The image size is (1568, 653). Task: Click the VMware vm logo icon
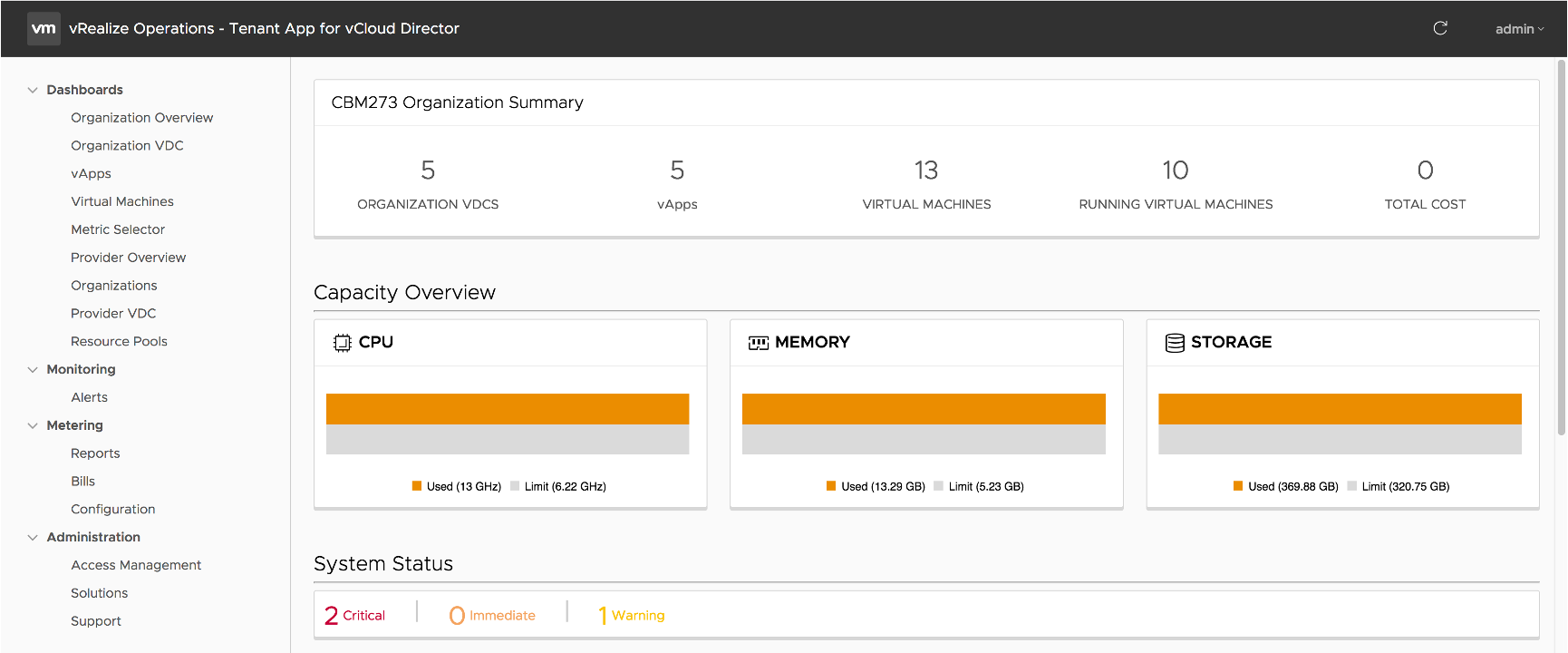44,28
